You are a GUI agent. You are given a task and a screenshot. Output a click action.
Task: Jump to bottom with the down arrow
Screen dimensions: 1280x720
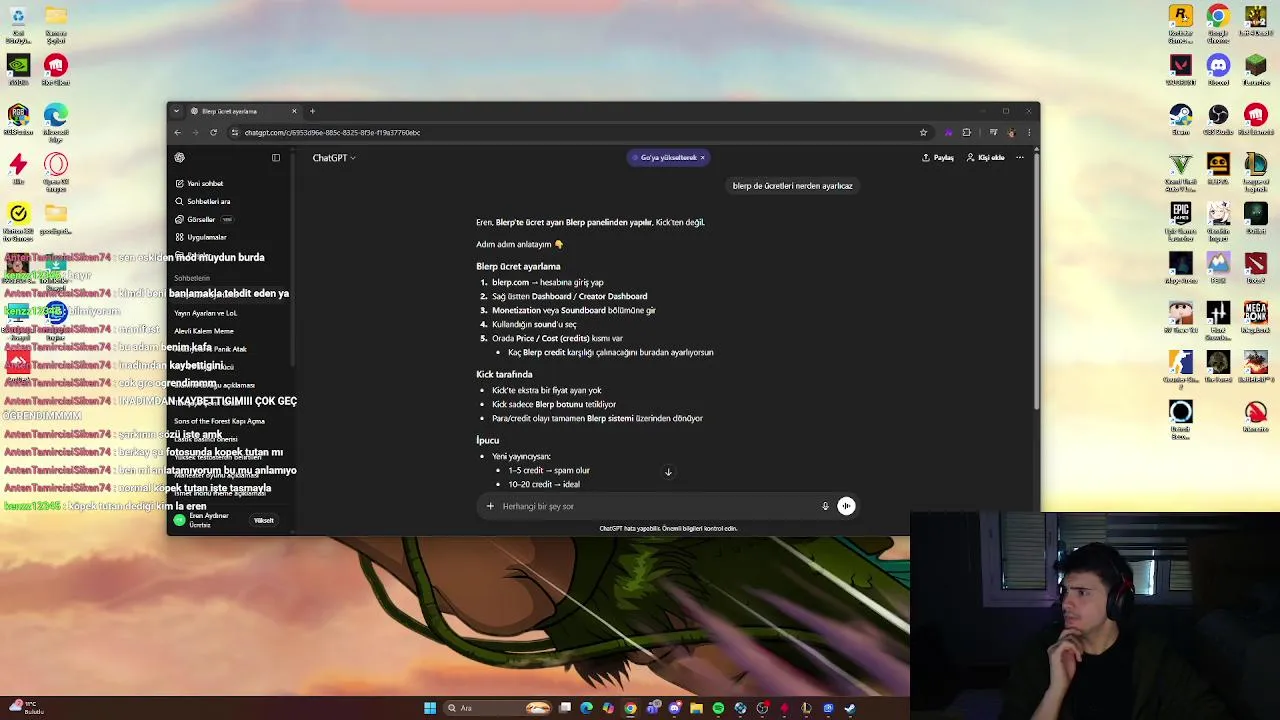tap(668, 472)
